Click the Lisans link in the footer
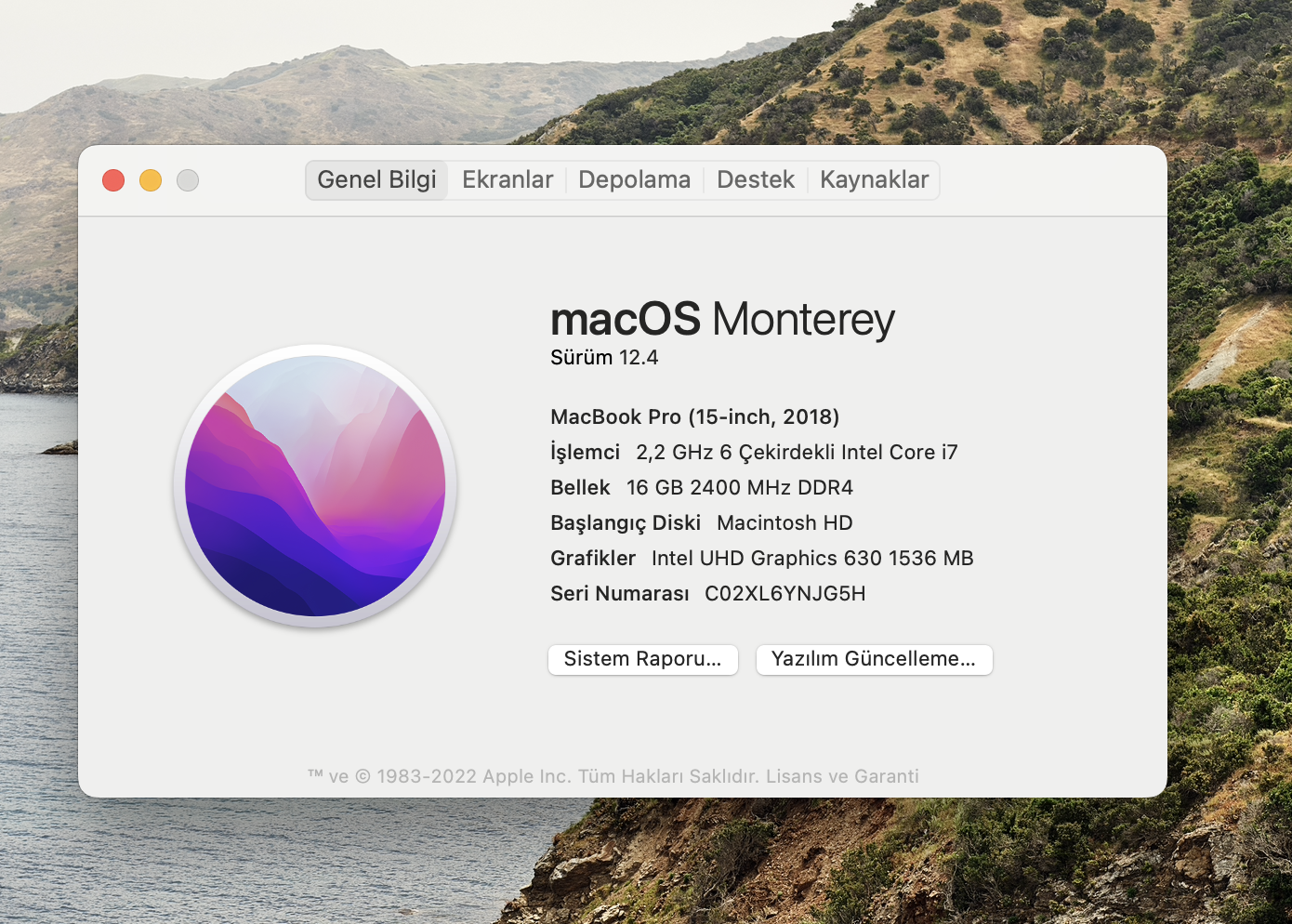The width and height of the screenshot is (1292, 924). click(794, 776)
